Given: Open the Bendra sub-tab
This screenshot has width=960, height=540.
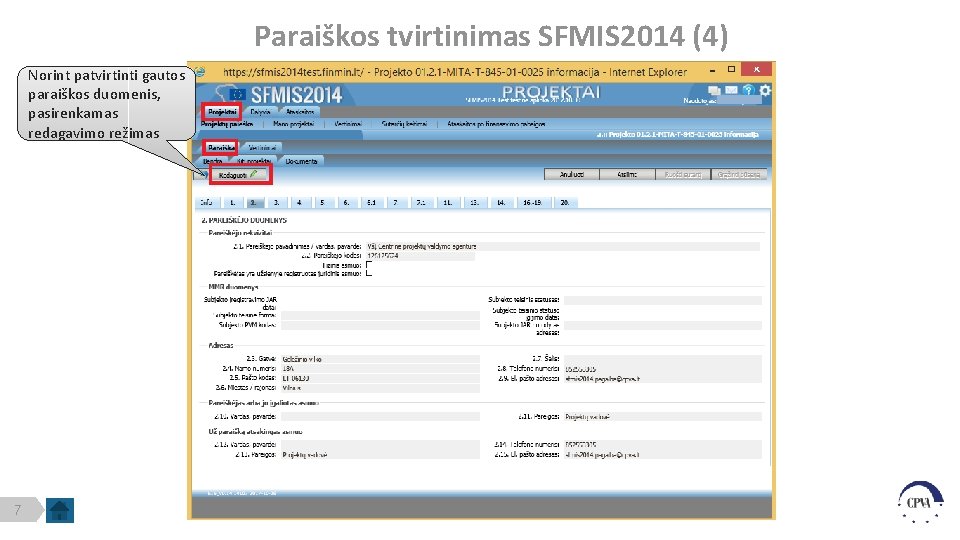Looking at the screenshot, I should (212, 161).
